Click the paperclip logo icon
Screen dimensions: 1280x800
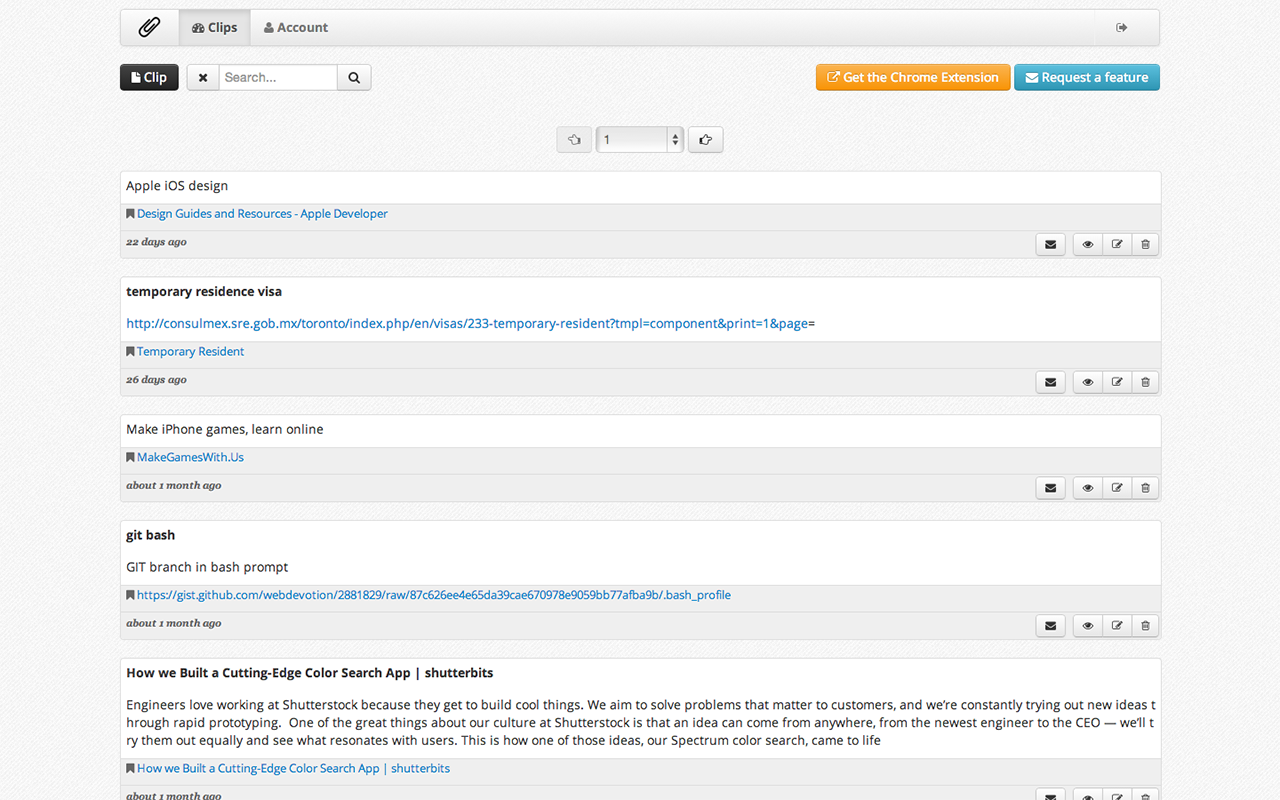click(149, 28)
